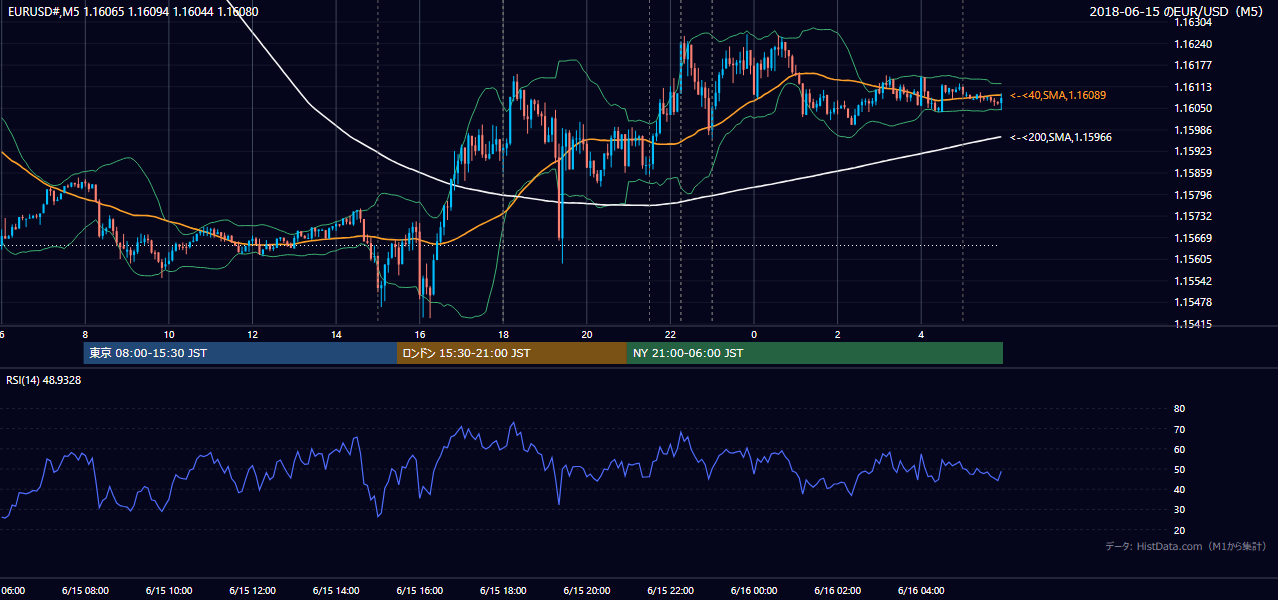Click price axis value 1.15859

(1194, 173)
